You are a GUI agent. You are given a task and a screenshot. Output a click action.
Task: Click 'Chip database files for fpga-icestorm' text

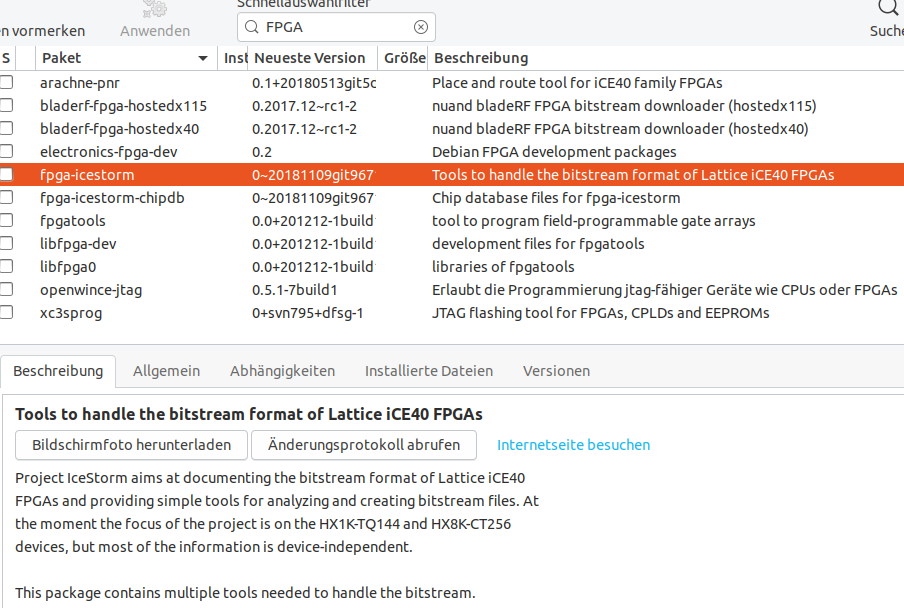(x=556, y=198)
